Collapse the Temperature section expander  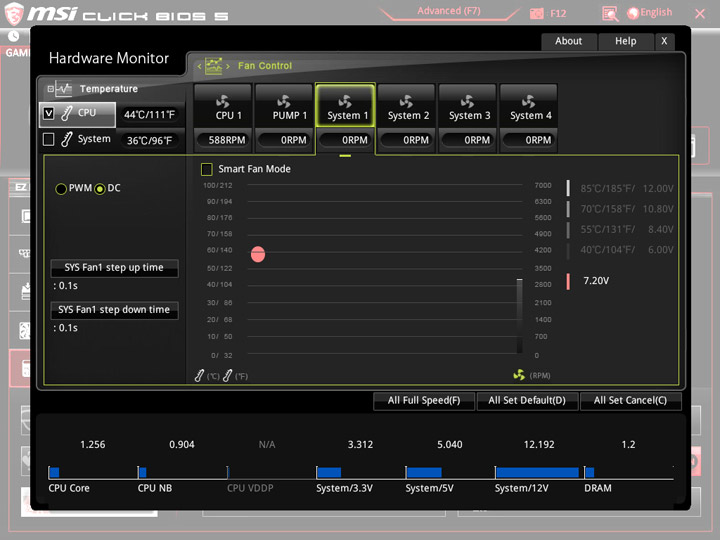click(51, 89)
